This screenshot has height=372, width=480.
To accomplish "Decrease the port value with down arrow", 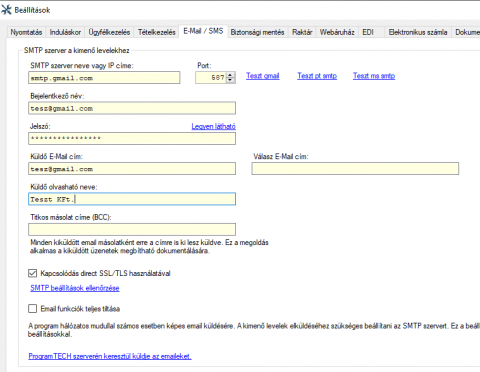I will coord(231,80).
